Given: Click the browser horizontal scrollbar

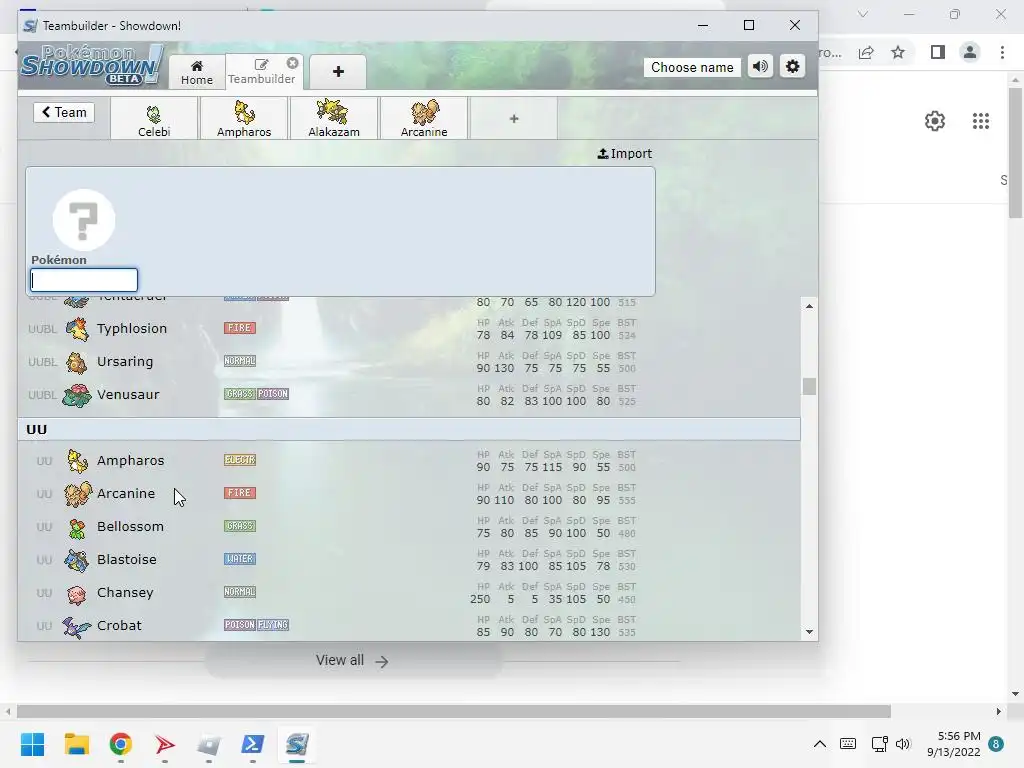Looking at the screenshot, I should [x=453, y=711].
